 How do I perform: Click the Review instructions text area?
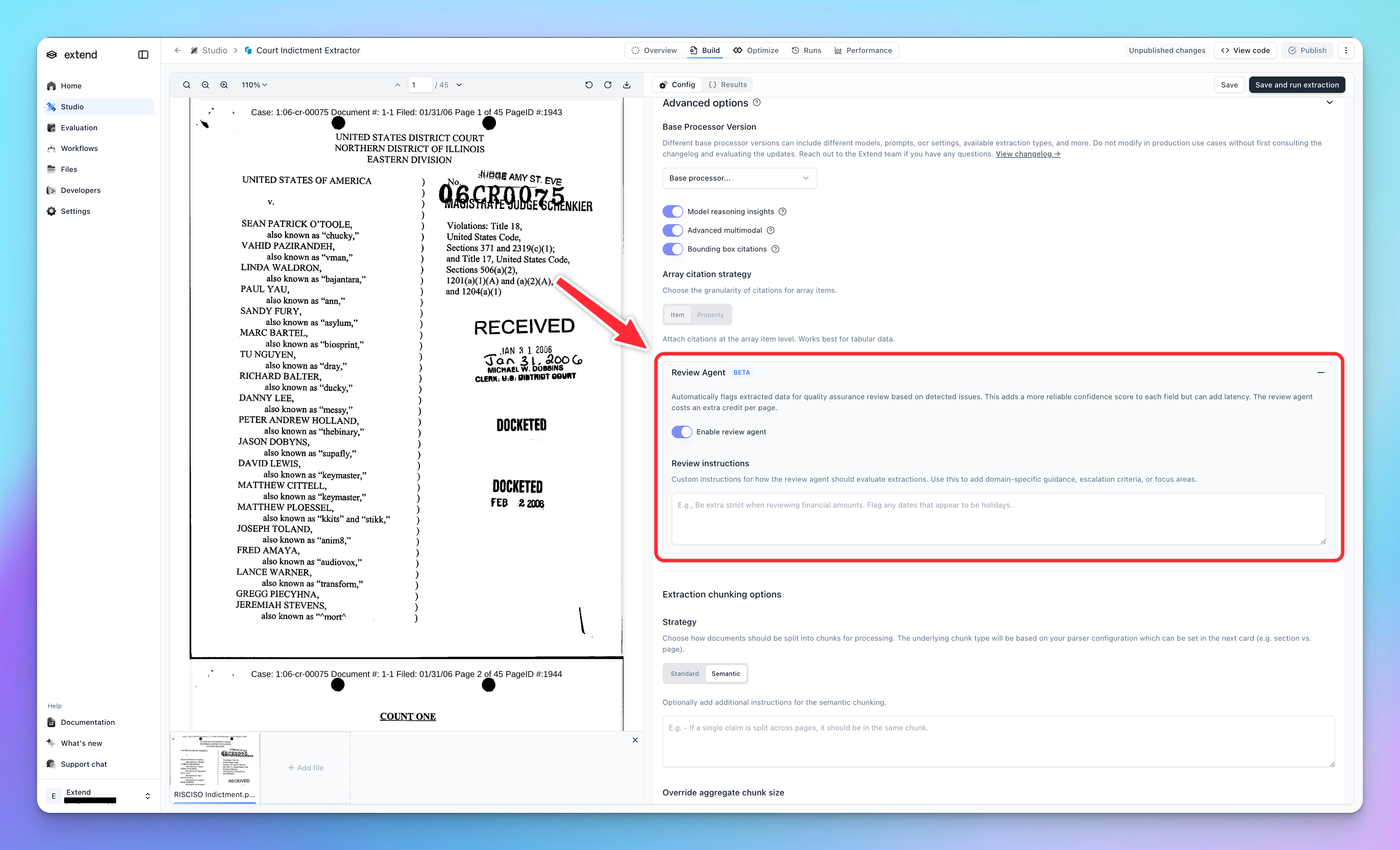pyautogui.click(x=998, y=518)
